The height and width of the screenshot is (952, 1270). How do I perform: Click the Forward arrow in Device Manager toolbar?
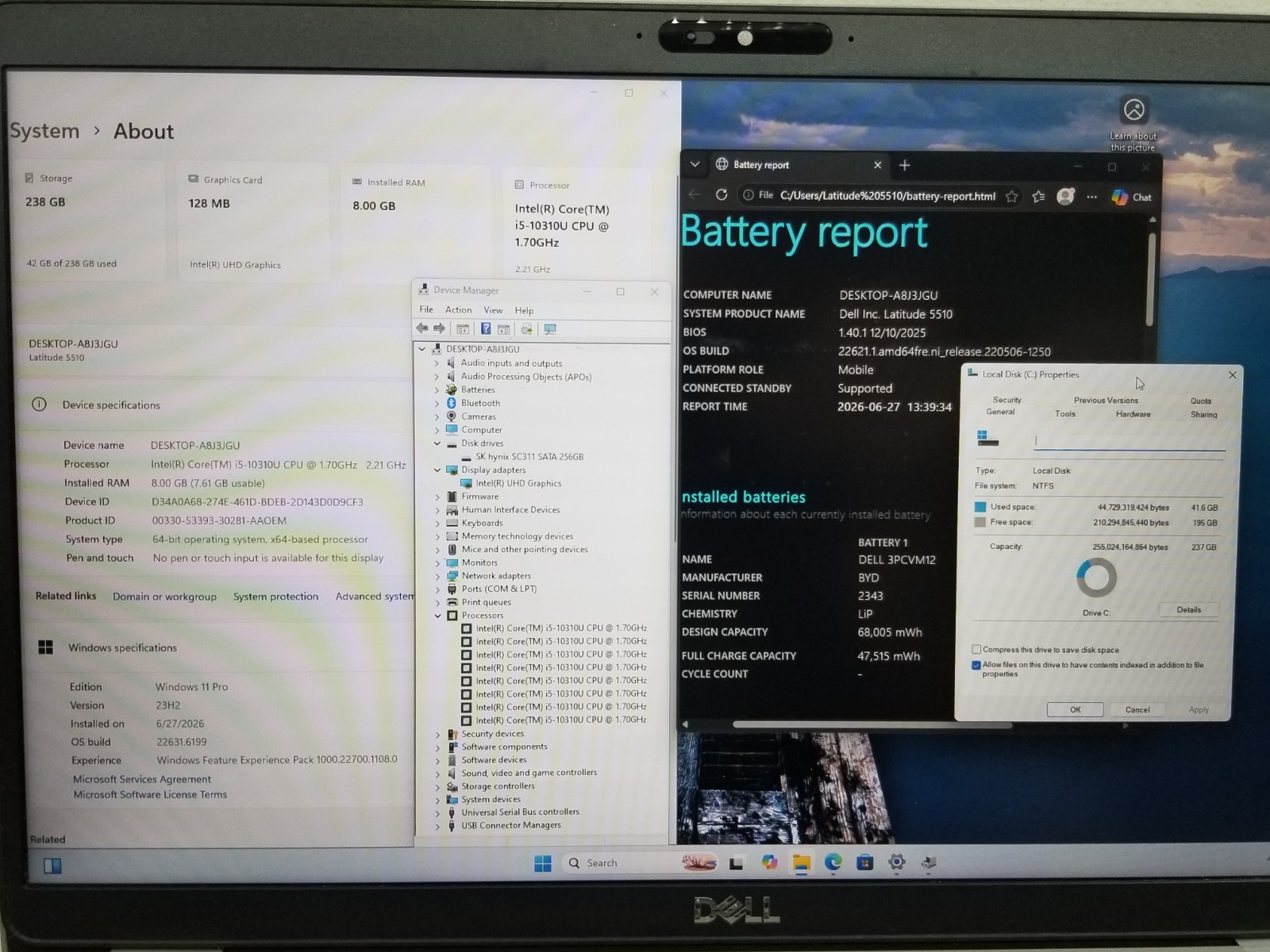tap(440, 328)
